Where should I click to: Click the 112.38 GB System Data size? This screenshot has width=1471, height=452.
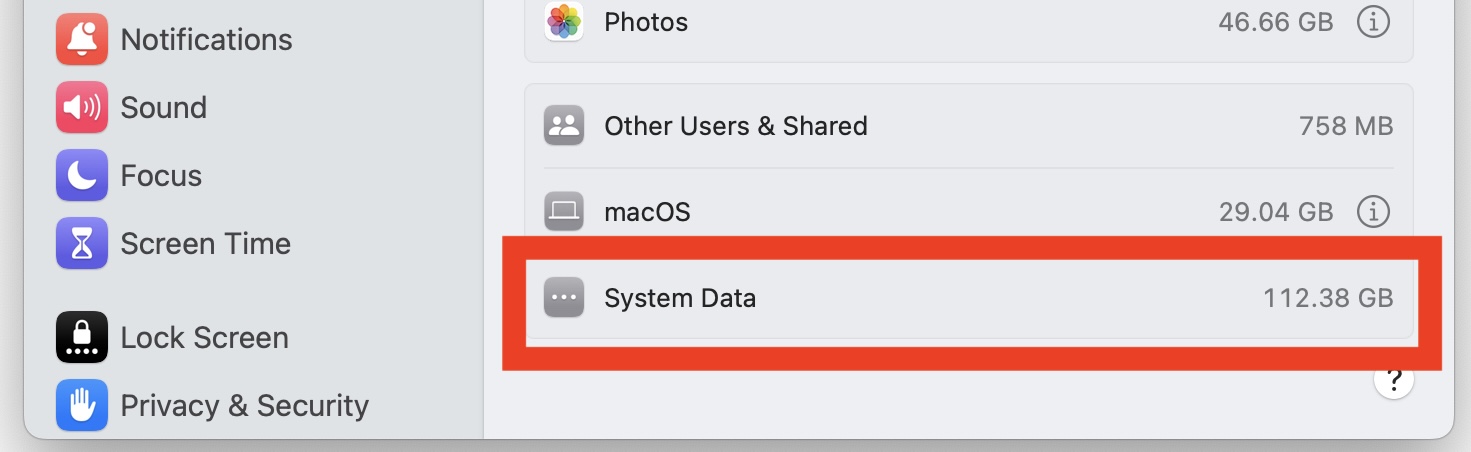(1327, 298)
